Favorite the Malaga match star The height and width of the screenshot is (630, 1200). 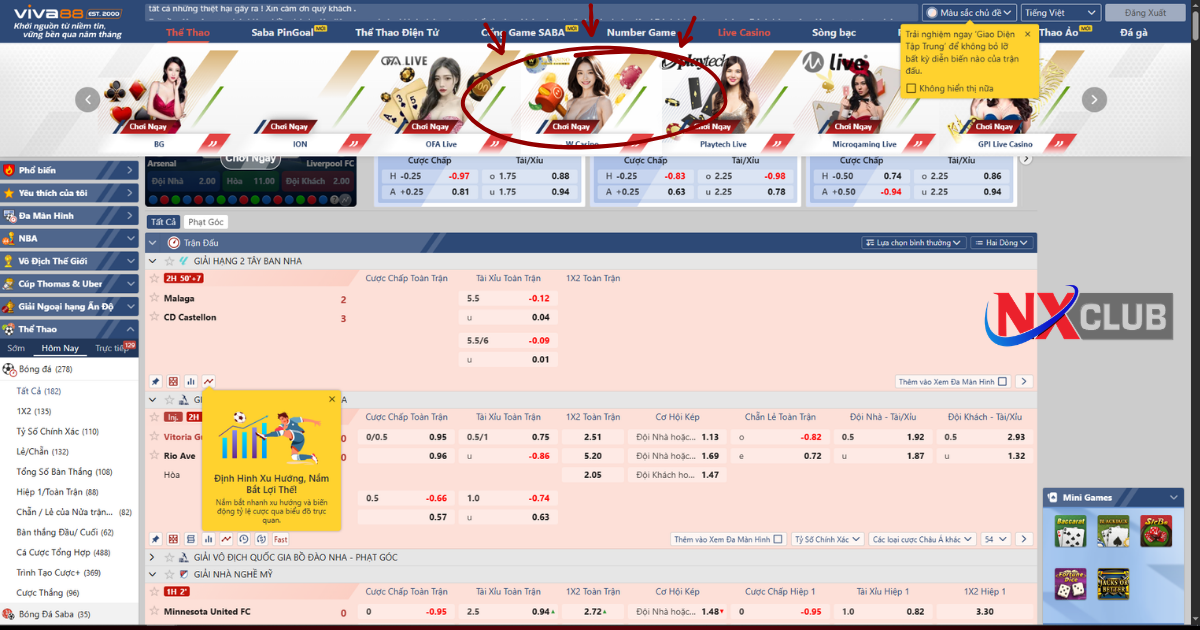click(155, 298)
